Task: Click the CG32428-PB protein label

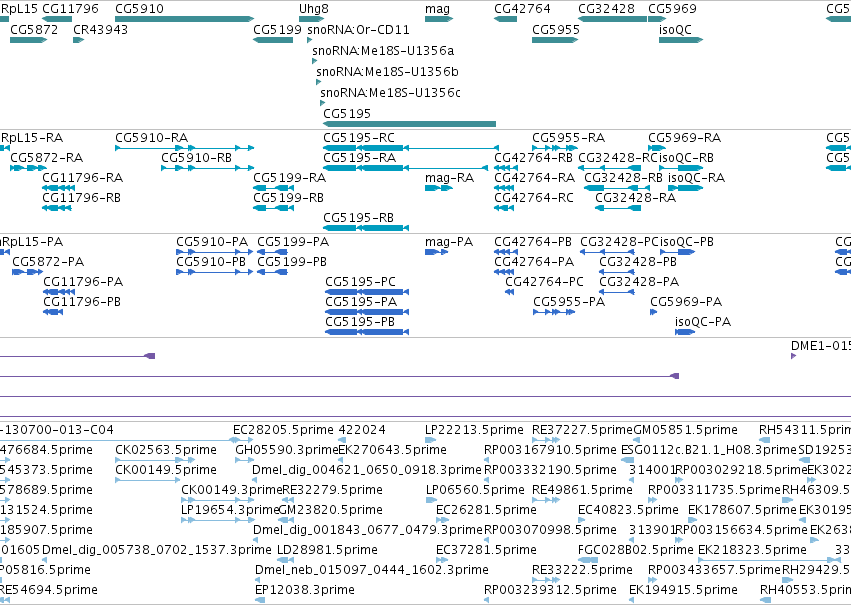Action: 638,262
